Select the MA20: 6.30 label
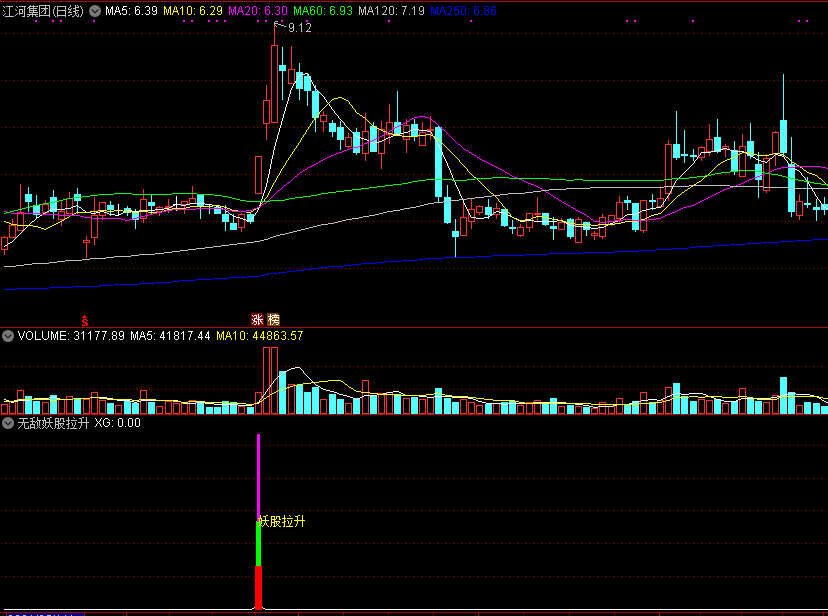Viewport: 828px width, 616px height. click(x=258, y=11)
